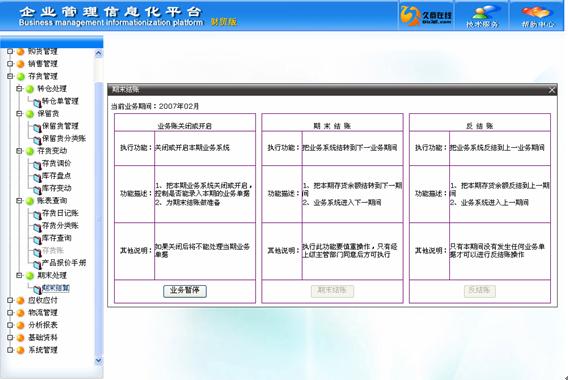Collapse the 期末处理 tree node
The width and height of the screenshot is (568, 380).
(20, 275)
